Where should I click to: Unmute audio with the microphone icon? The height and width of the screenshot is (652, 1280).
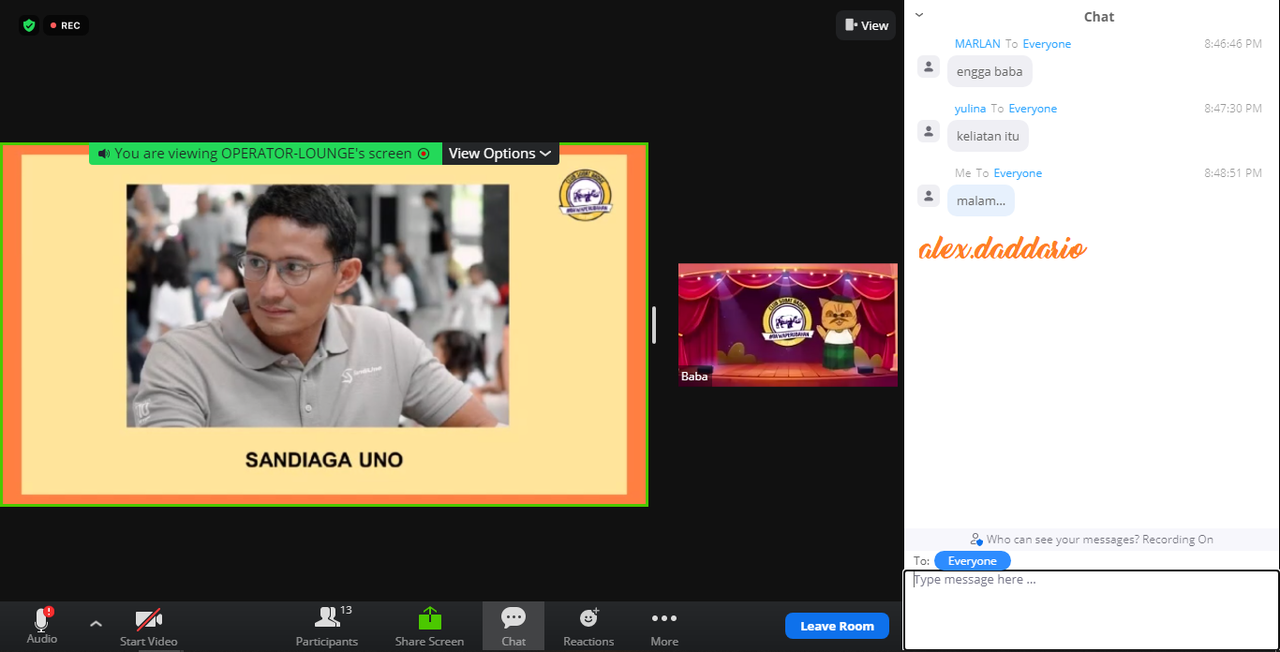42,619
